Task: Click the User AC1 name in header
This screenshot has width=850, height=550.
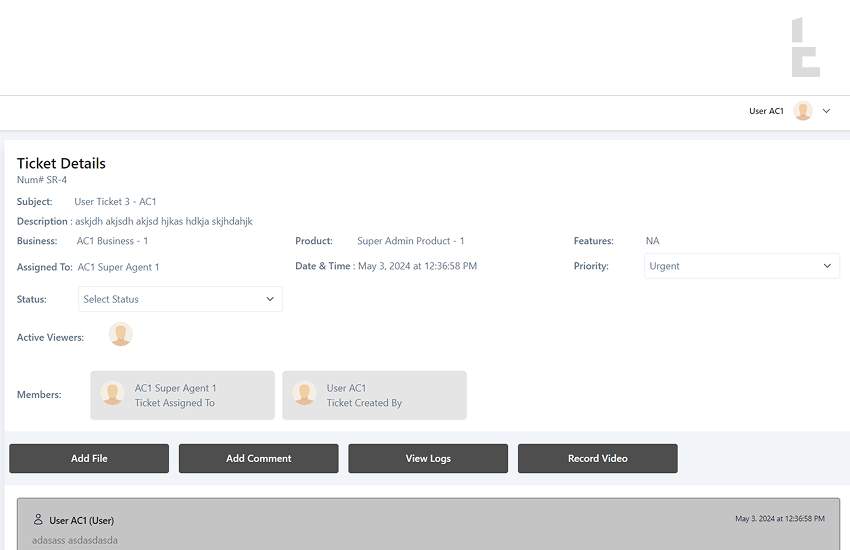Action: pyautogui.click(x=766, y=111)
